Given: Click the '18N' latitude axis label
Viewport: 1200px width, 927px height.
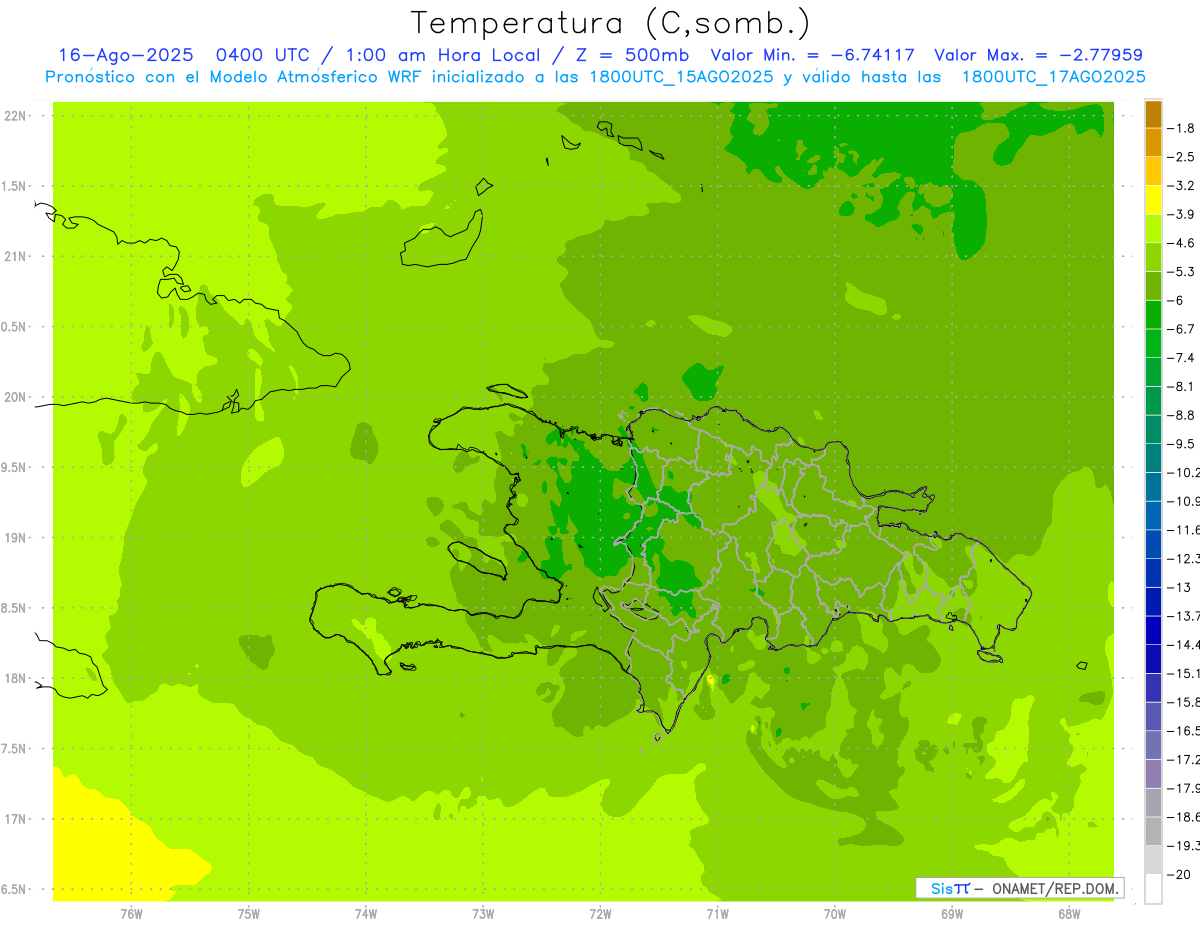Looking at the screenshot, I should pos(15,678).
